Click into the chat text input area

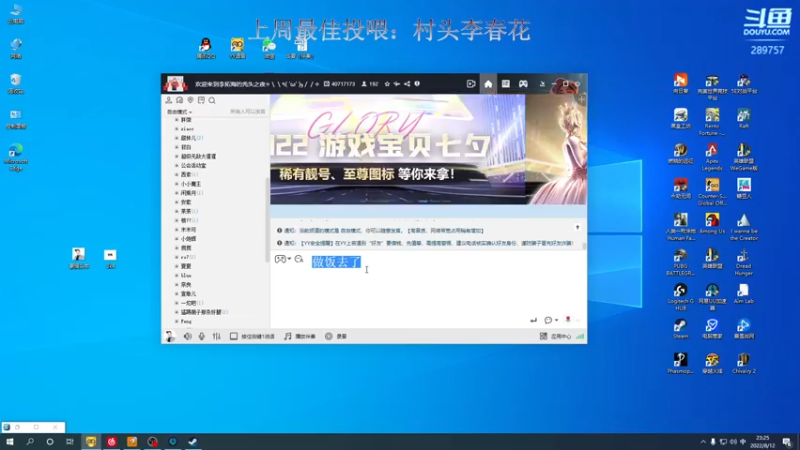429,291
